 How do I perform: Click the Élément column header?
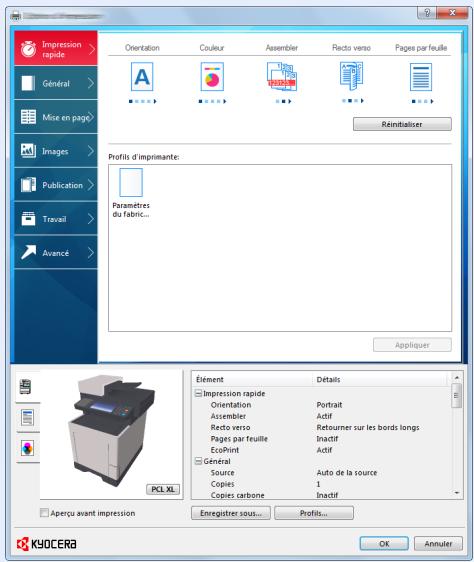click(x=252, y=379)
